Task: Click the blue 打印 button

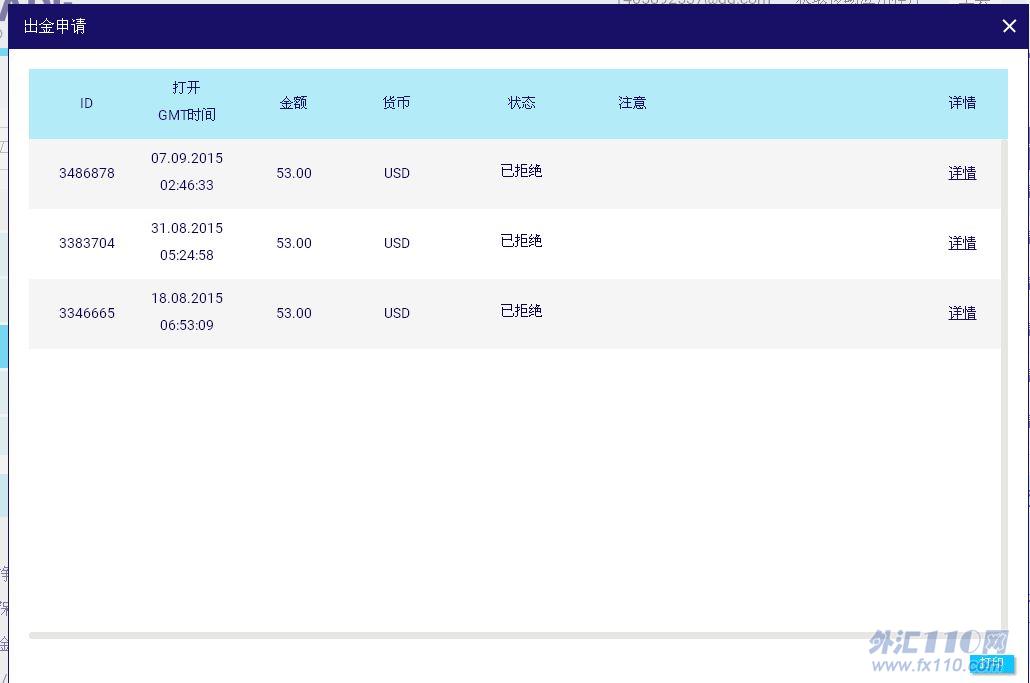Action: 991,664
